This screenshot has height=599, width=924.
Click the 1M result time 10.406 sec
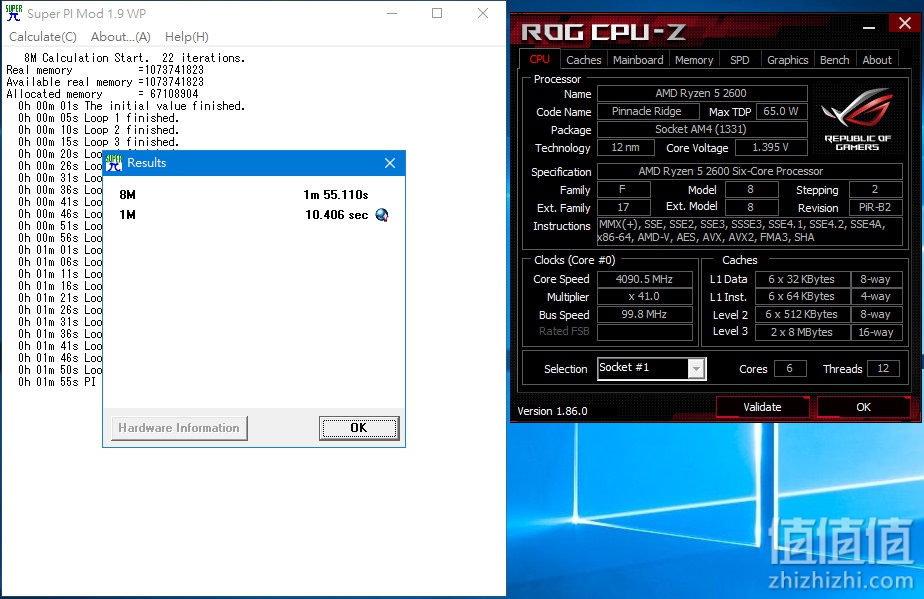click(336, 215)
